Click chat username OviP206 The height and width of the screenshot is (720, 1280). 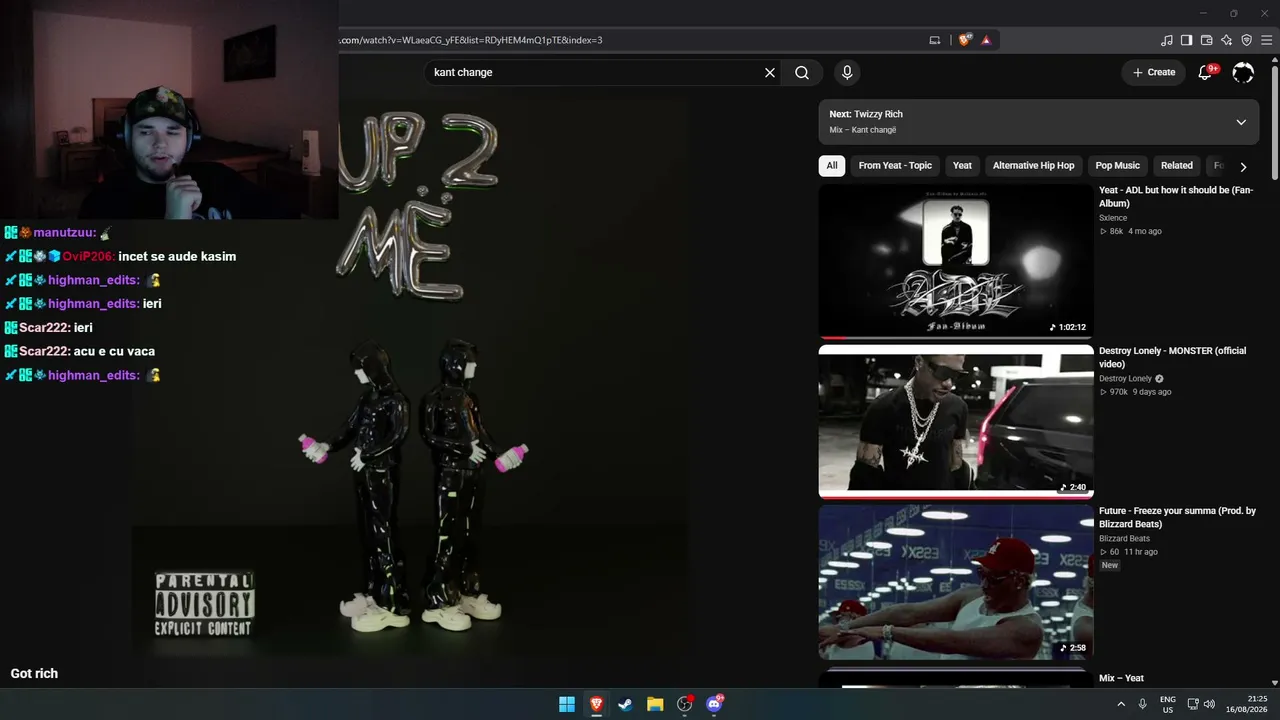pyautogui.click(x=88, y=256)
